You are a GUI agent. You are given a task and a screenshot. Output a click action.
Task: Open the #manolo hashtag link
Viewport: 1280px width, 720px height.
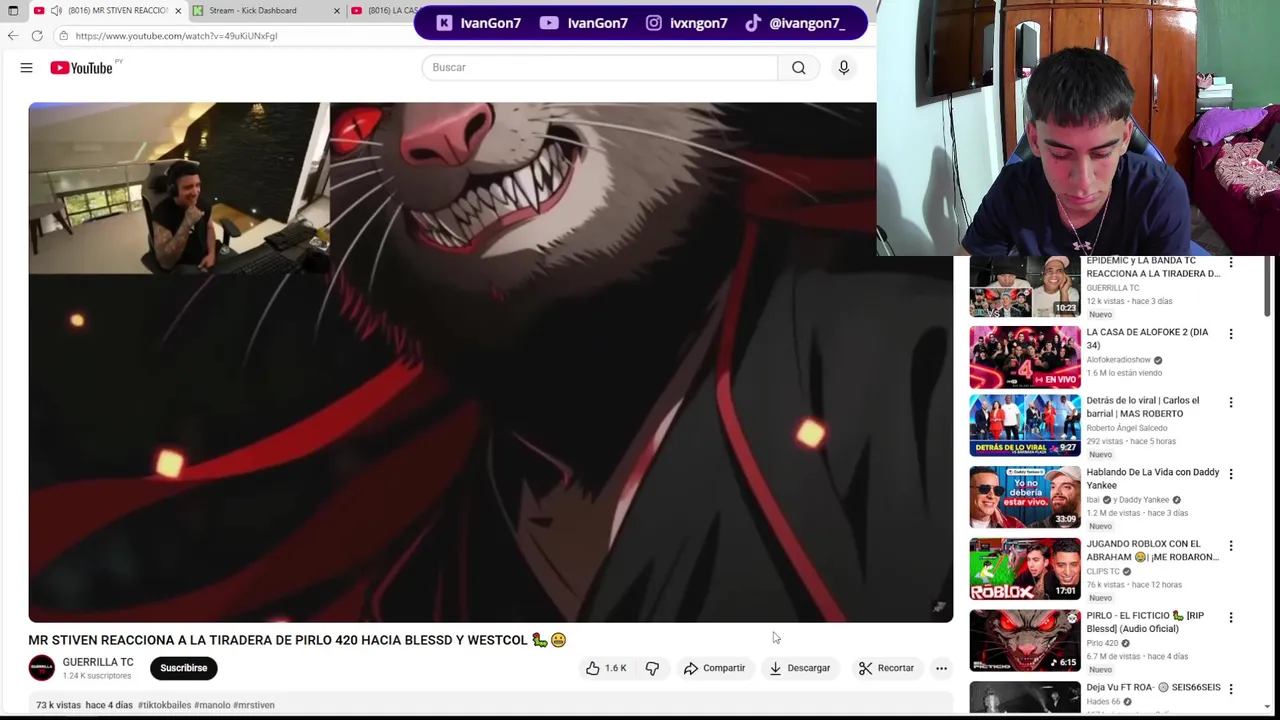point(212,705)
